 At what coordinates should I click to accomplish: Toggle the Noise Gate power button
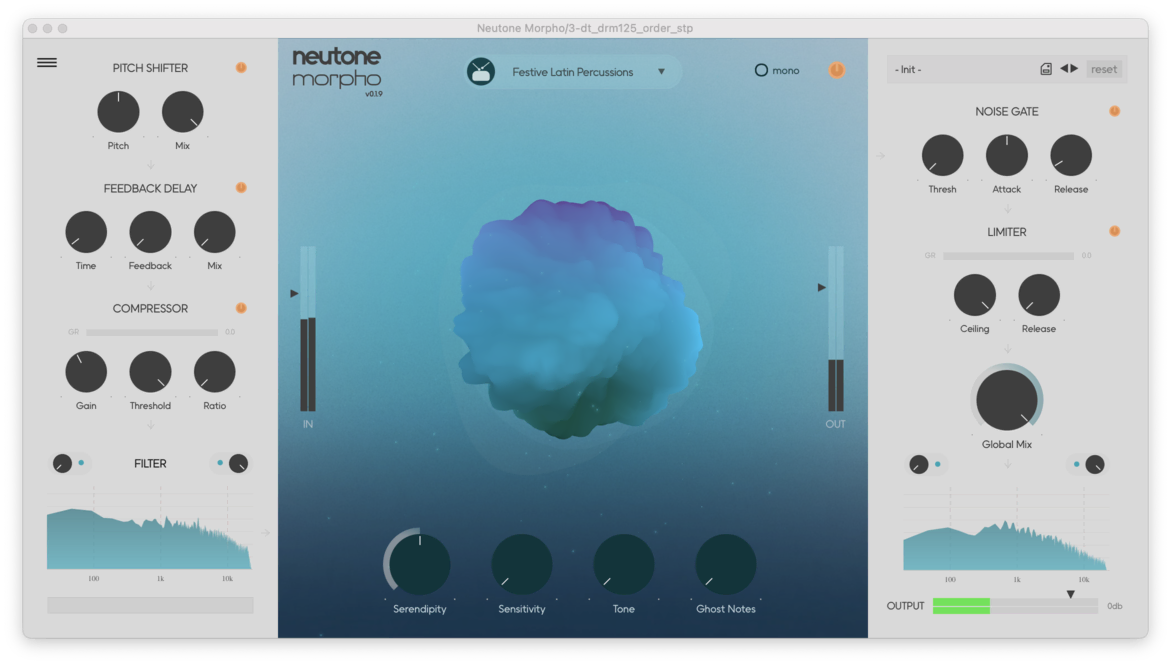click(1114, 111)
